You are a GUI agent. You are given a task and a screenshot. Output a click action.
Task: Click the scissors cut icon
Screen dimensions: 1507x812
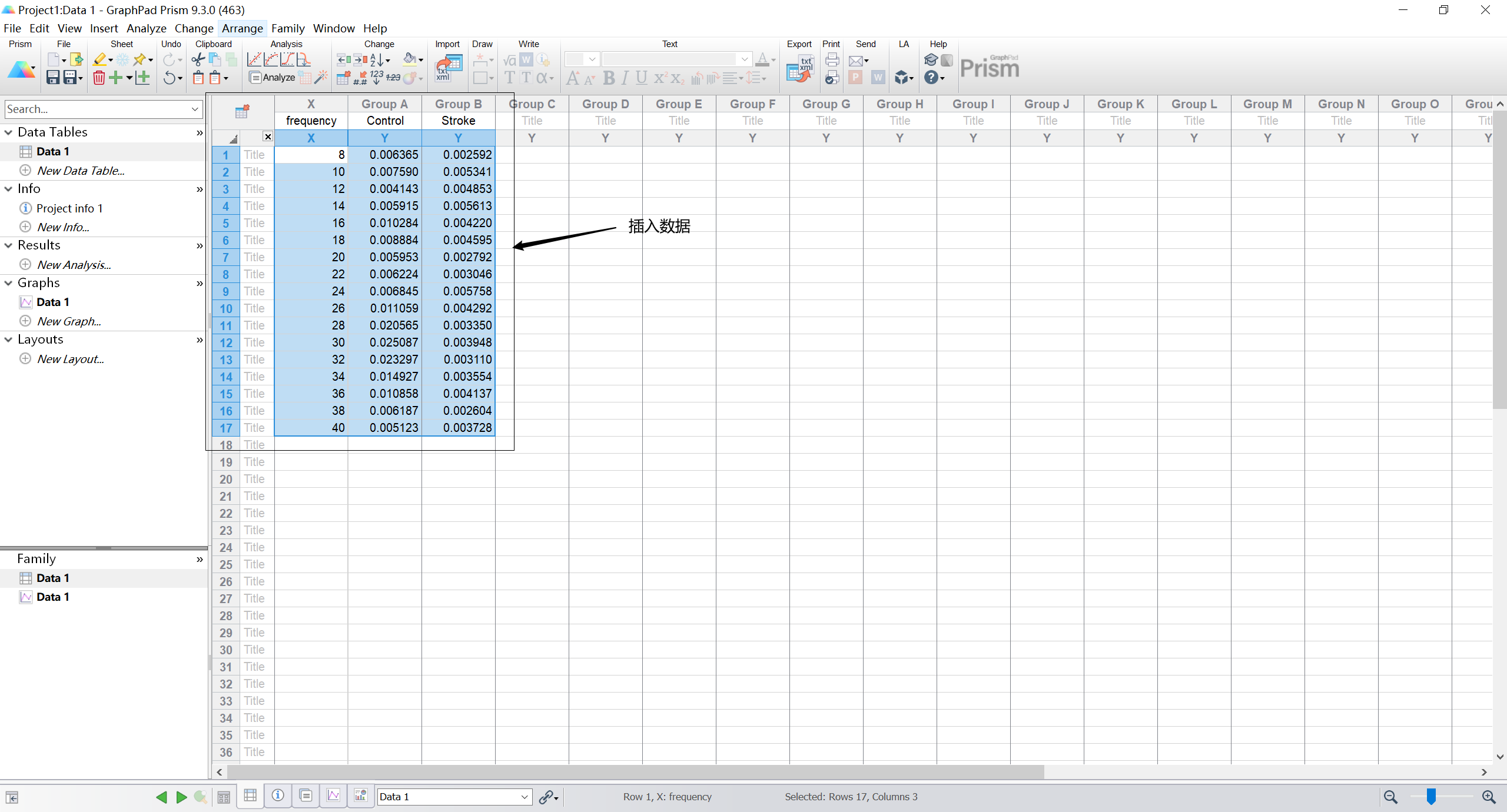(198, 59)
